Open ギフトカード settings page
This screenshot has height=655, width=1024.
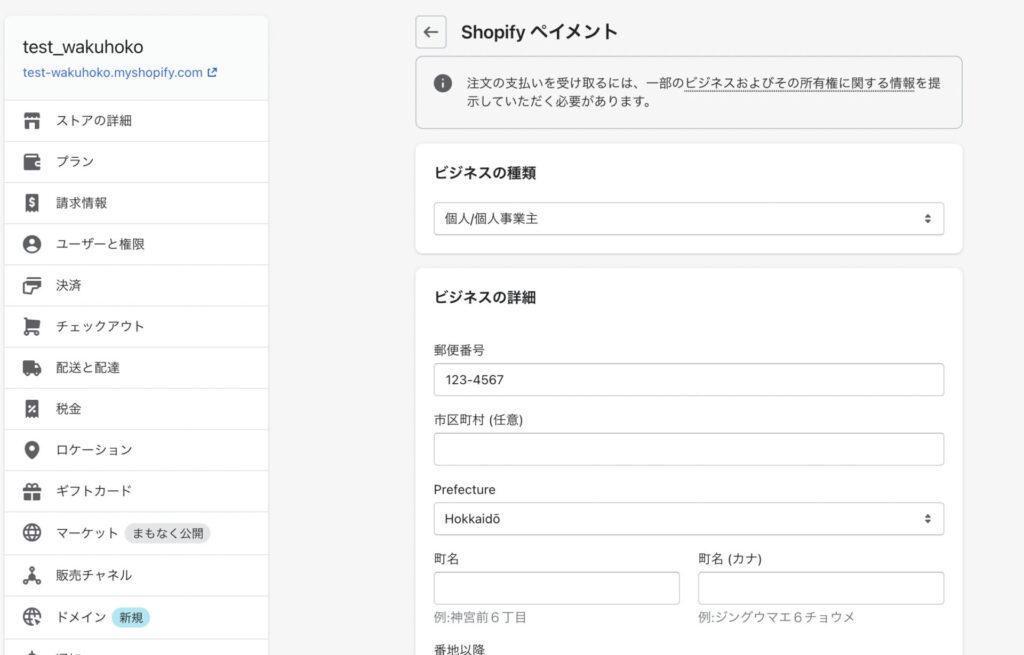click(136, 491)
